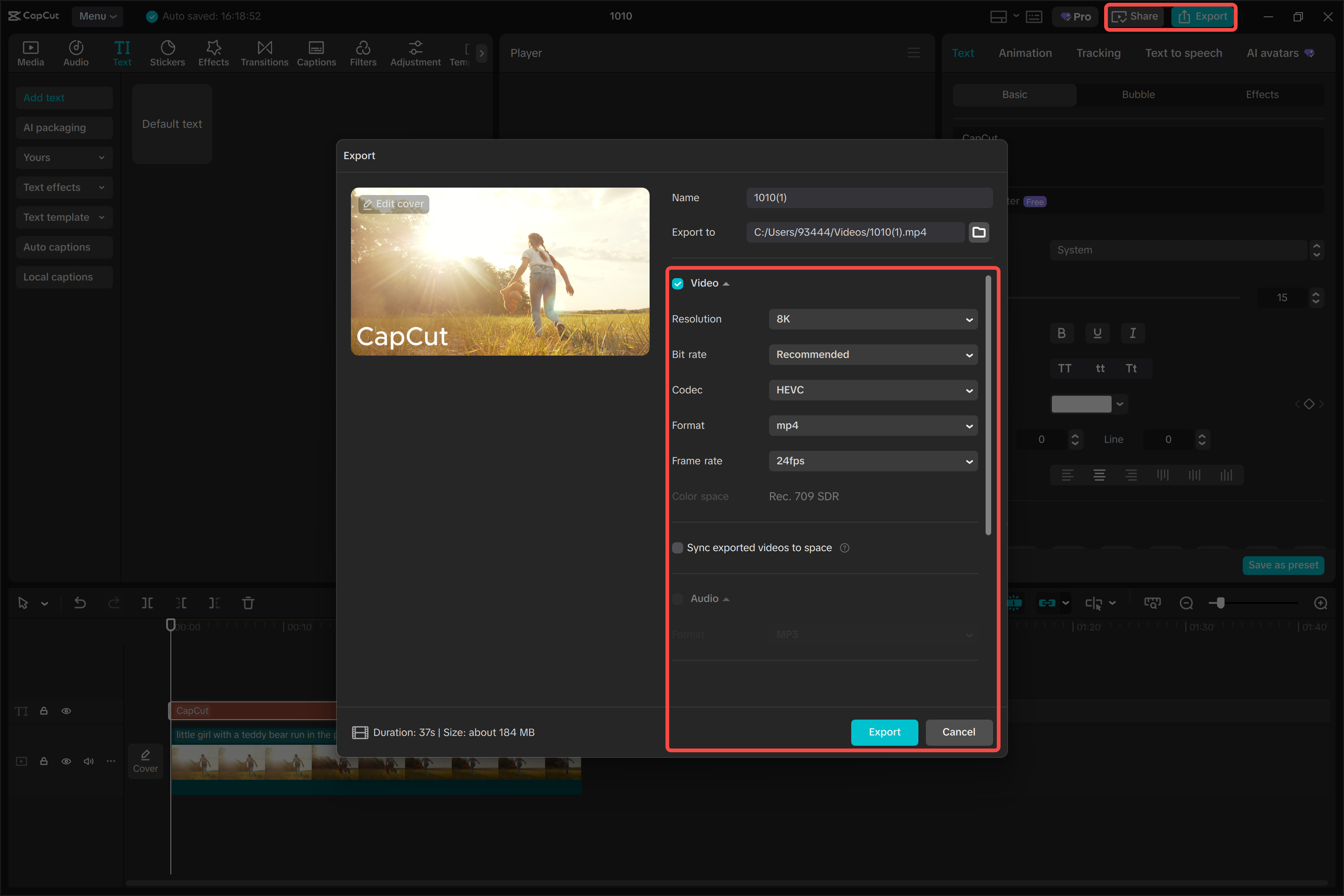
Task: Click the Edit cover thumbnail
Action: [392, 204]
